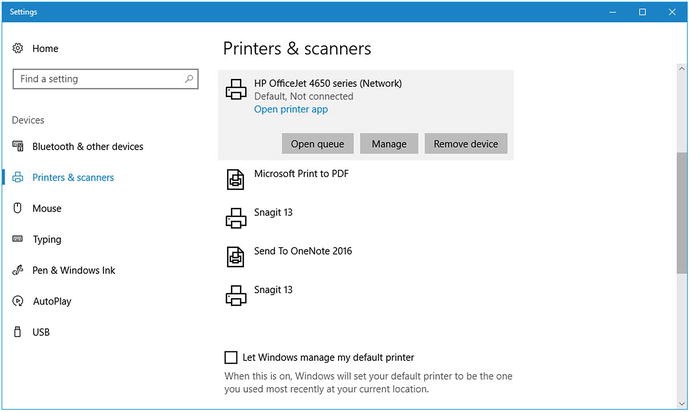The width and height of the screenshot is (690, 412).
Task: Open the printer app link
Action: point(291,109)
